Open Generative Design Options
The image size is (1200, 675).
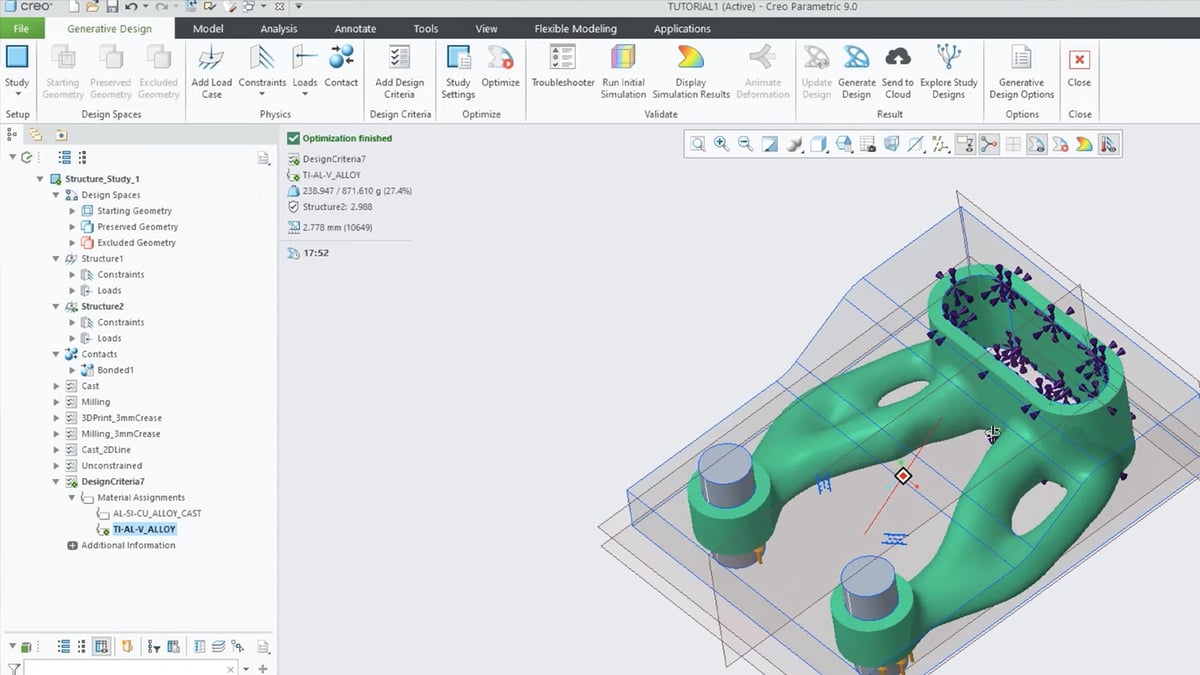[x=1021, y=72]
